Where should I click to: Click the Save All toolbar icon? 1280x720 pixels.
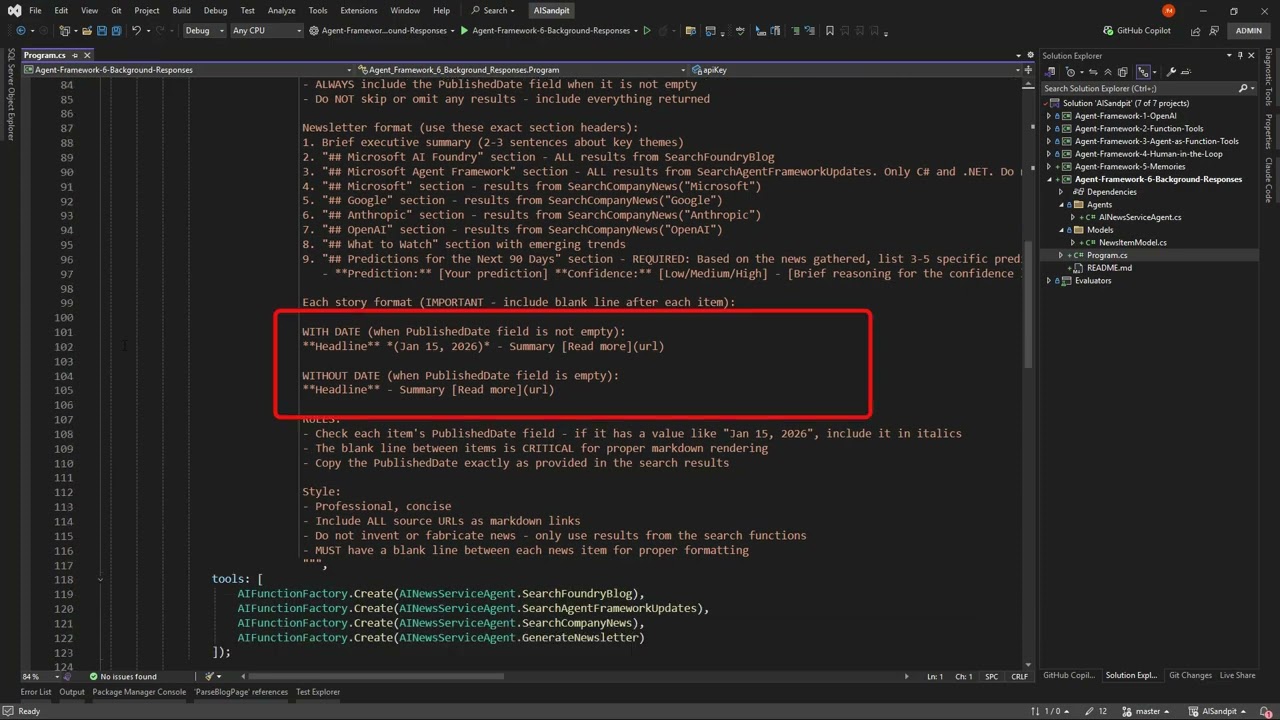pyautogui.click(x=116, y=31)
